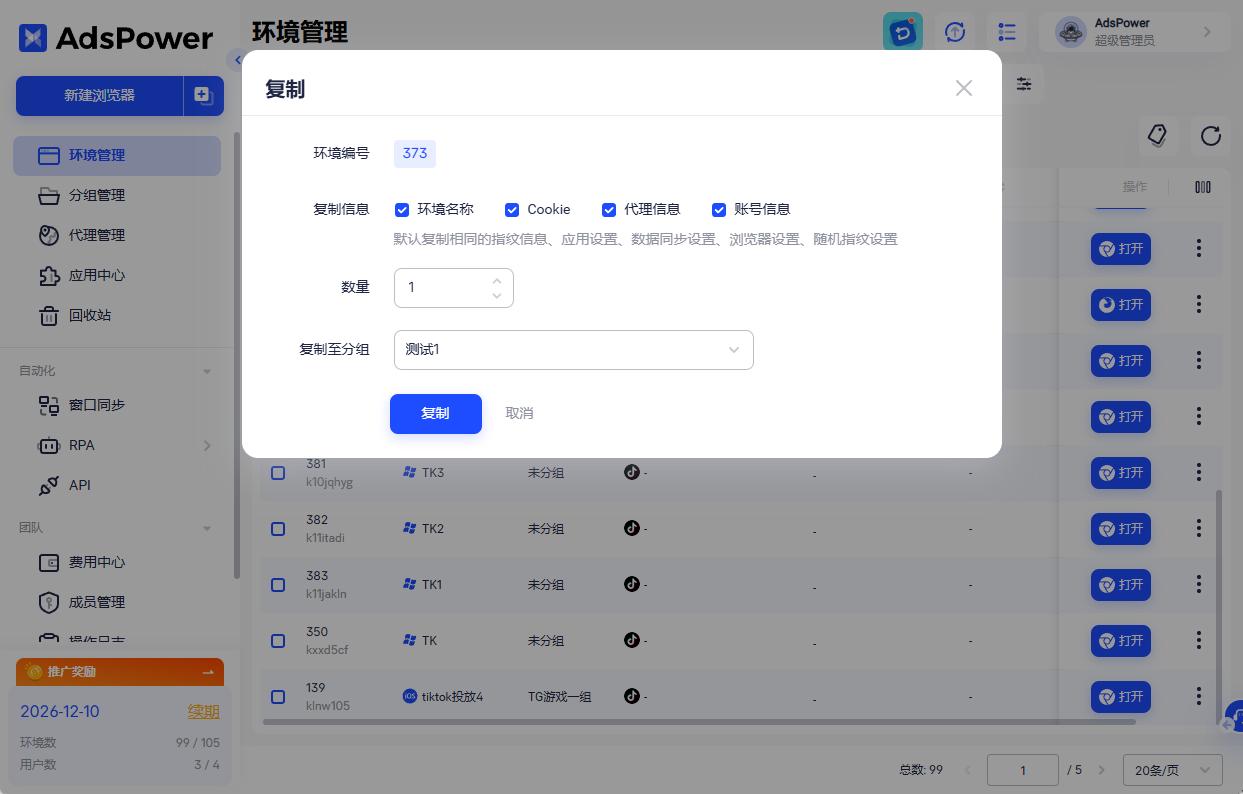Uncheck the 环境名称 checkbox
Viewport: 1243px width, 794px height.
tap(402, 210)
